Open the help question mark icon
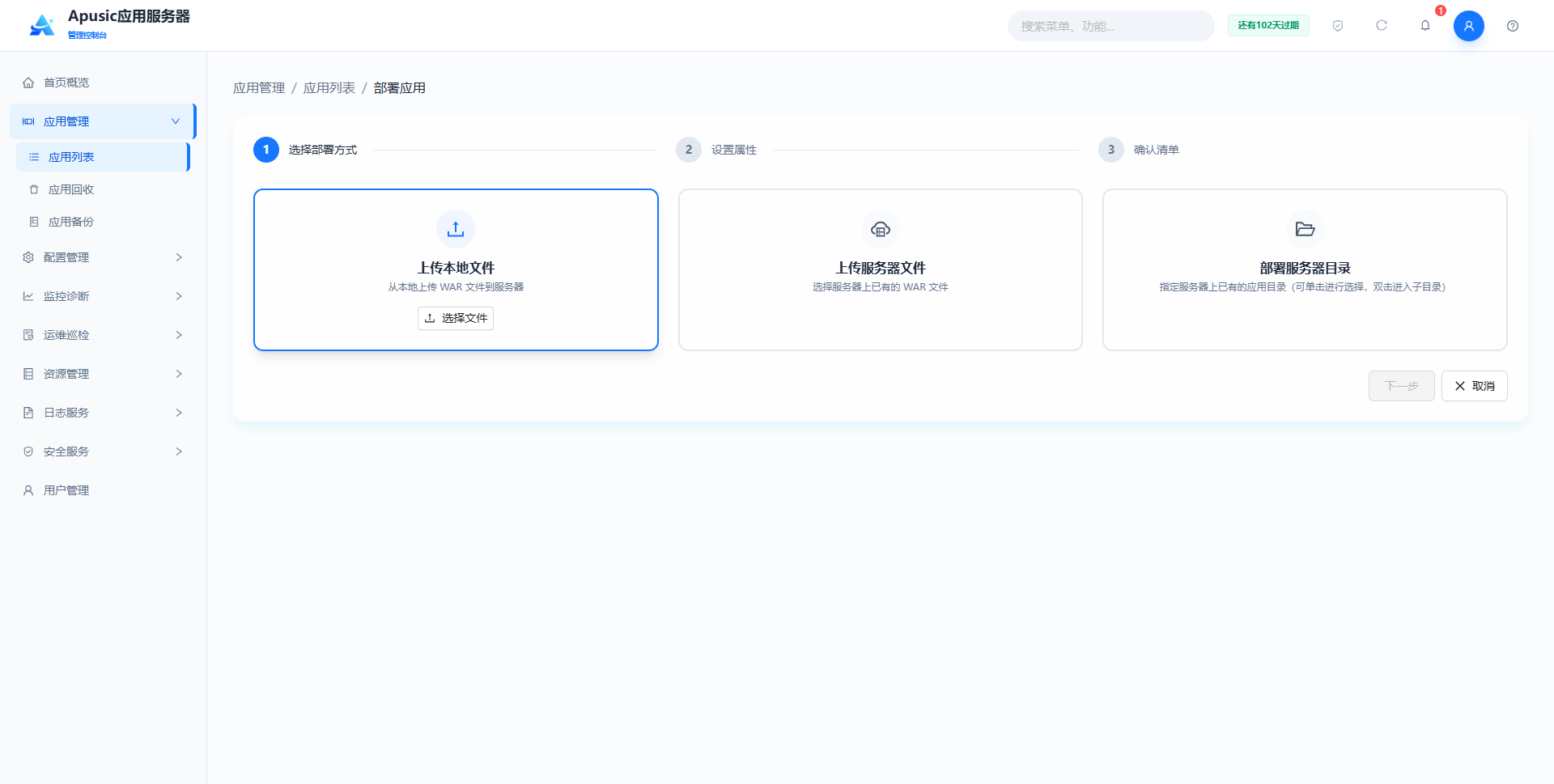1554x784 pixels. tap(1513, 26)
